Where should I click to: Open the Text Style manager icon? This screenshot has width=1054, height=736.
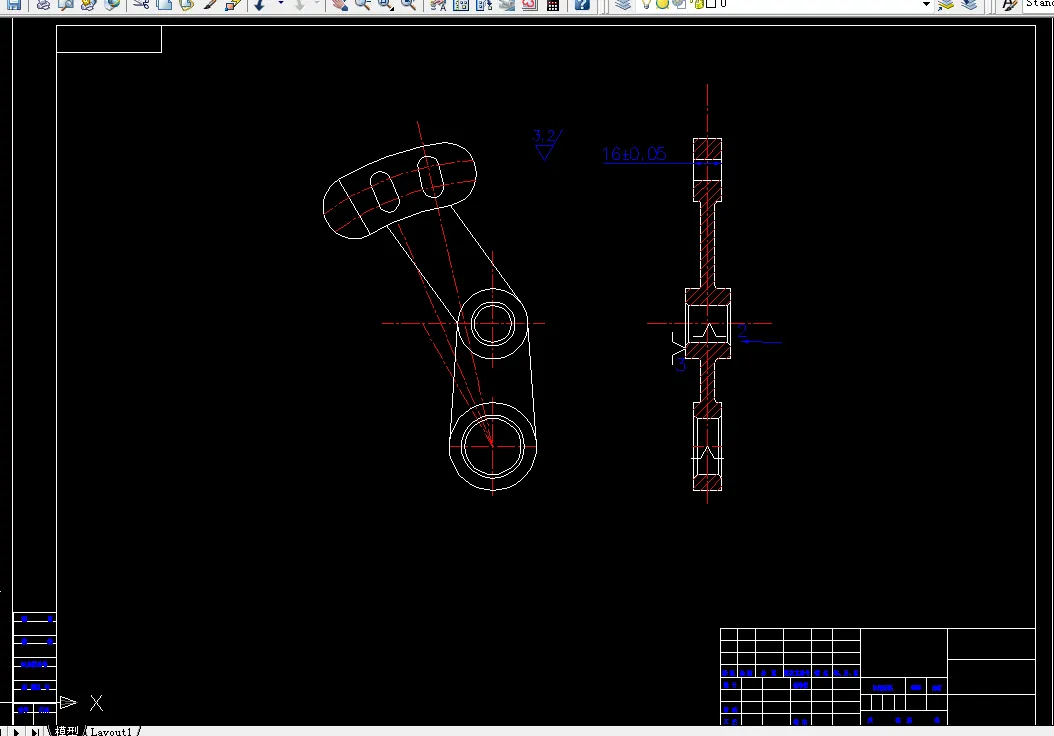click(x=1010, y=5)
